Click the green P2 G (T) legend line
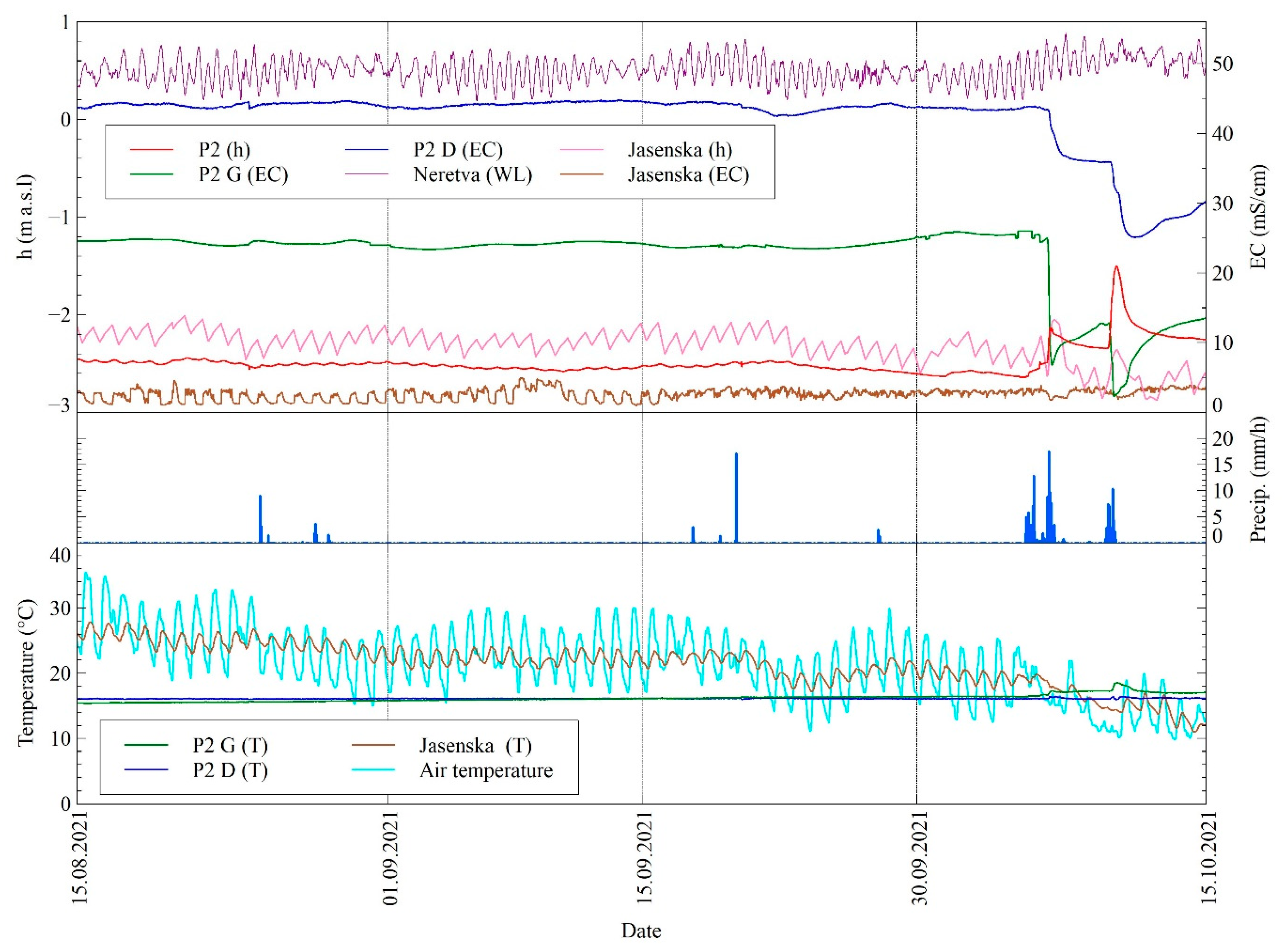 146,746
